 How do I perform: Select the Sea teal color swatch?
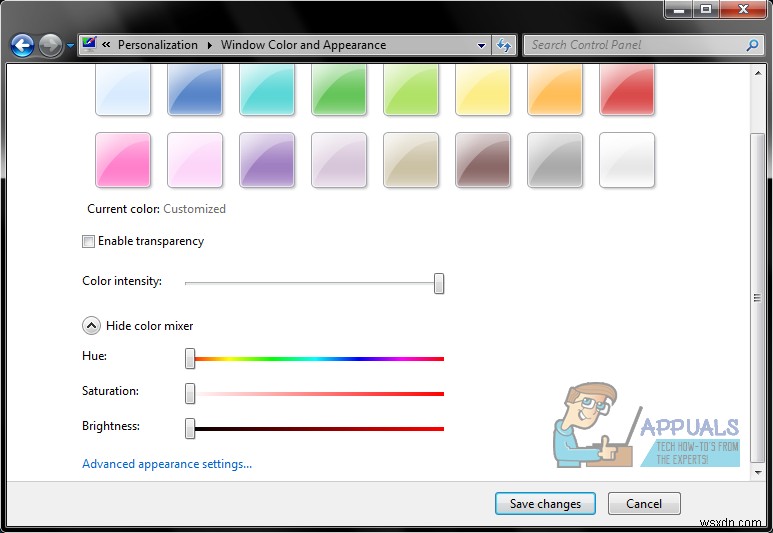267,89
